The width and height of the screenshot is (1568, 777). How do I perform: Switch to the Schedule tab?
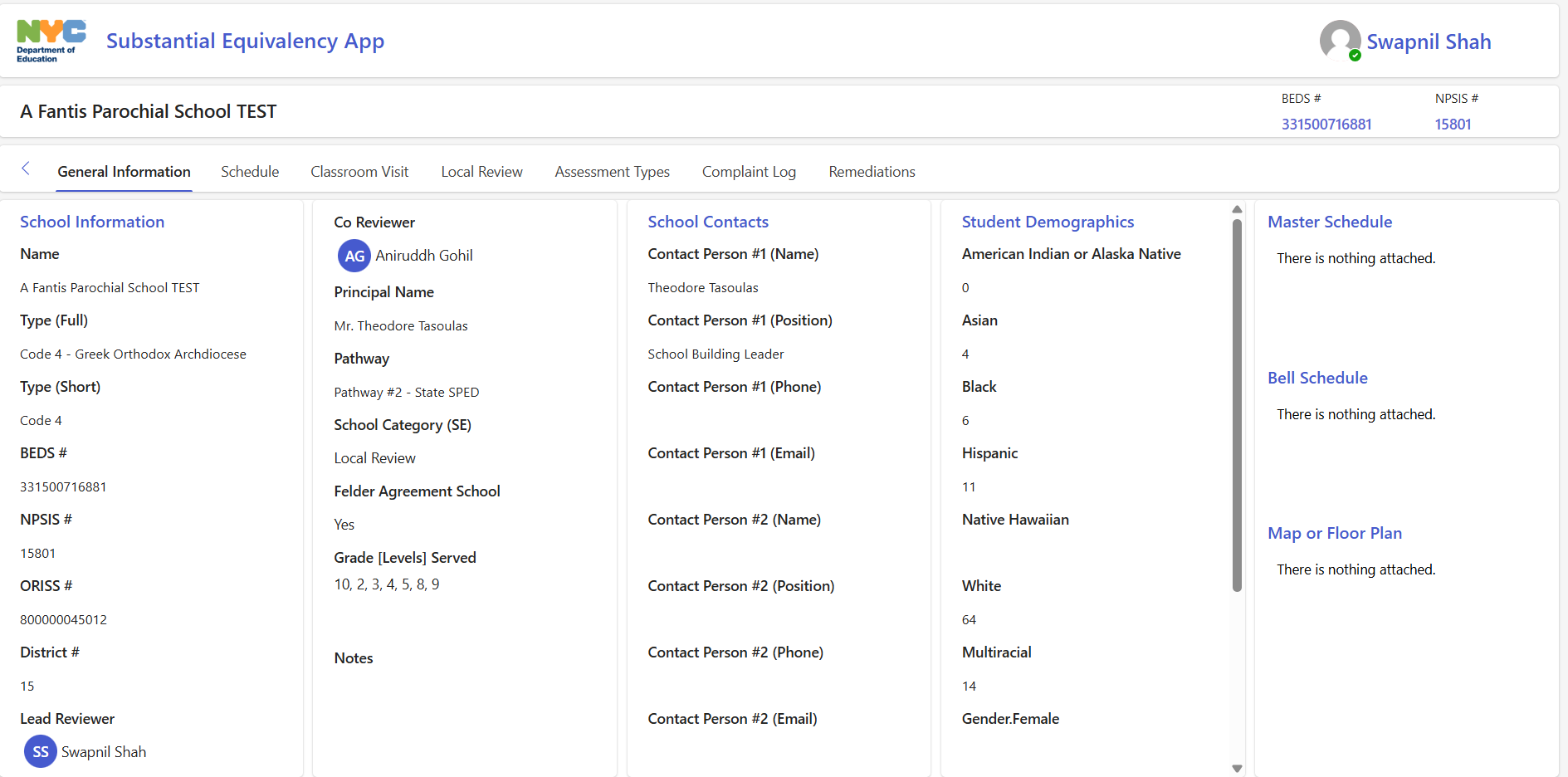[x=250, y=172]
